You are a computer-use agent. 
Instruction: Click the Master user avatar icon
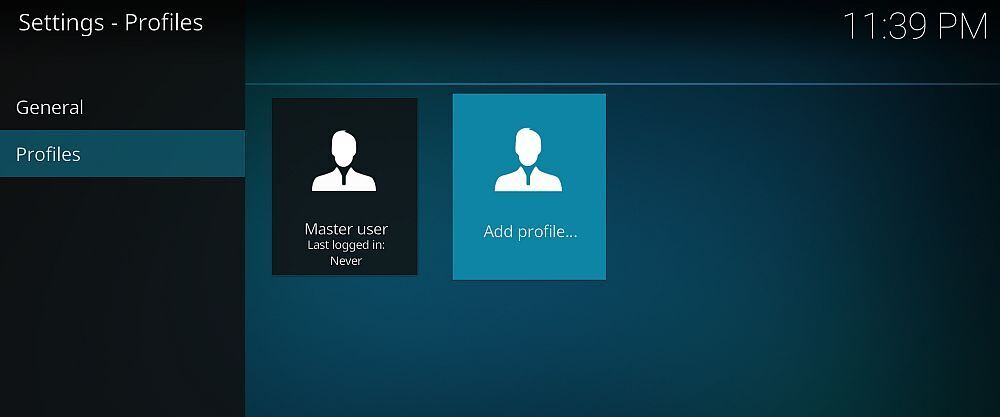tap(344, 161)
